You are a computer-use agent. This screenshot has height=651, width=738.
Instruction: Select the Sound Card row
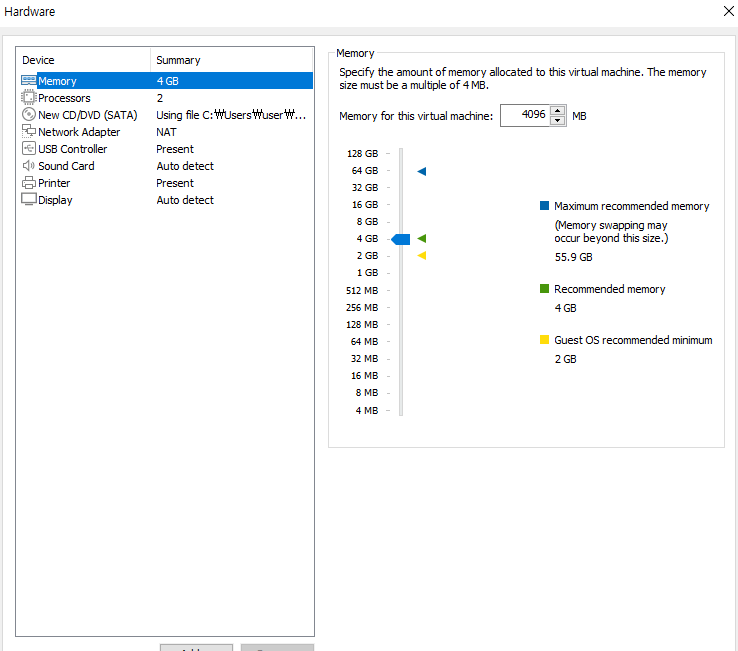pyautogui.click(x=167, y=166)
